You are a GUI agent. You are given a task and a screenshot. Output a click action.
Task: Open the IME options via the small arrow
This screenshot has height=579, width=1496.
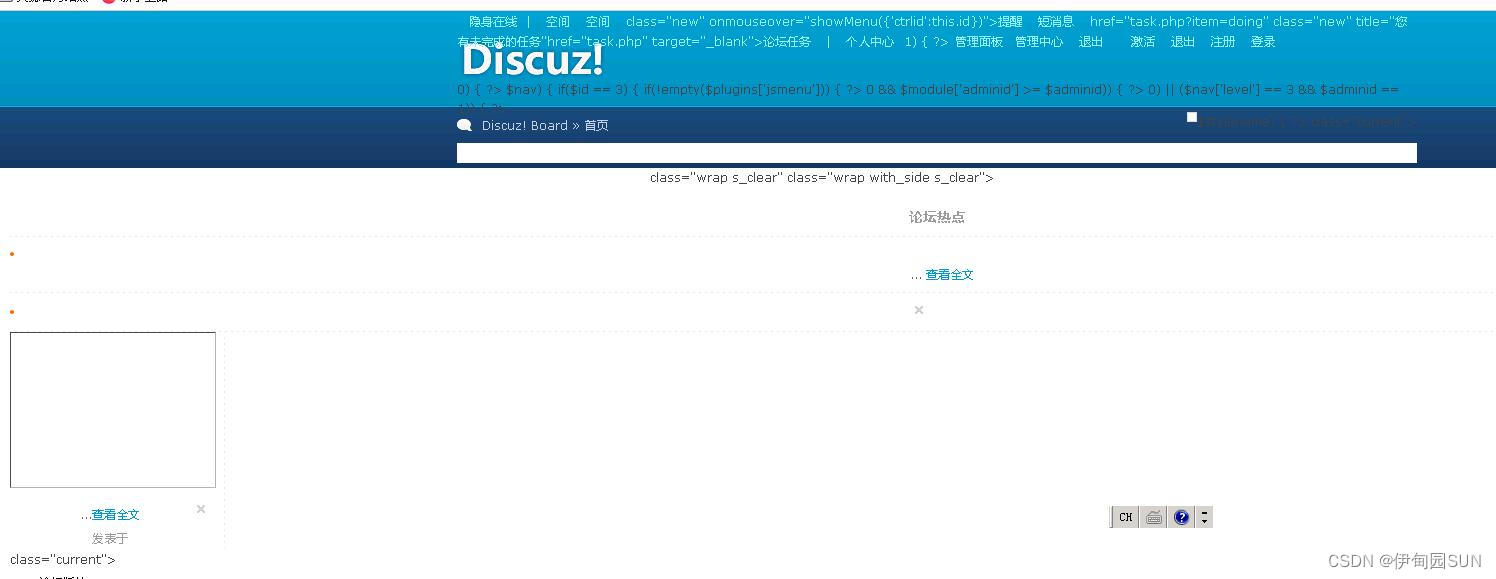(1204, 517)
